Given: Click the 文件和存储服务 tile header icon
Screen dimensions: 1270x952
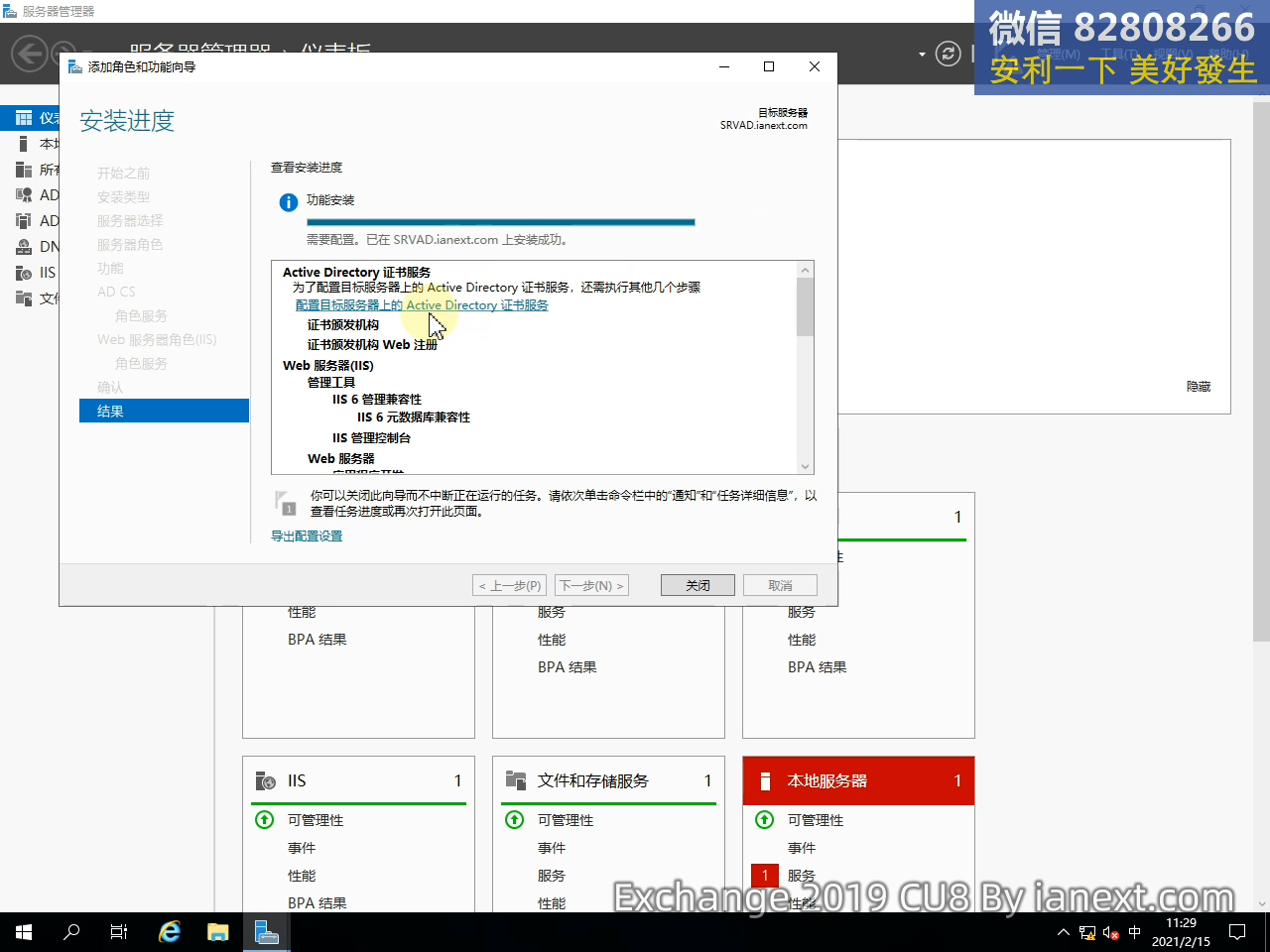Looking at the screenshot, I should tap(515, 780).
